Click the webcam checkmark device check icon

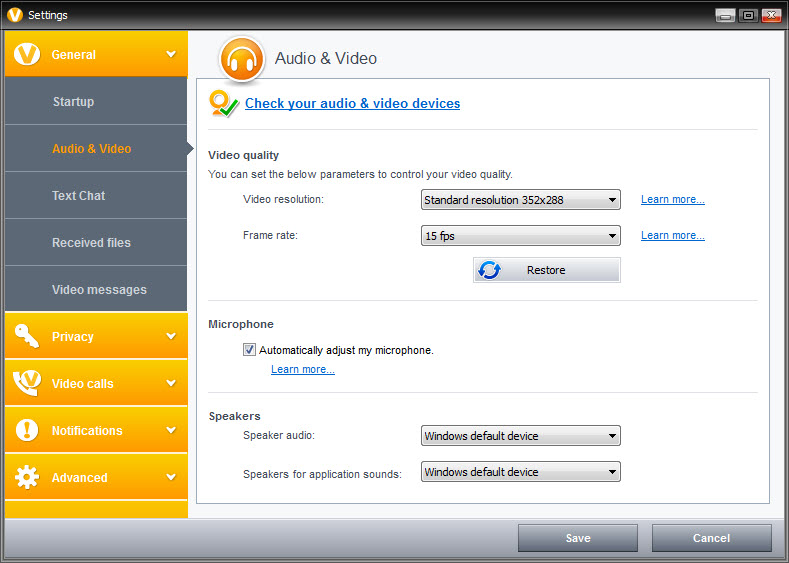click(x=223, y=104)
